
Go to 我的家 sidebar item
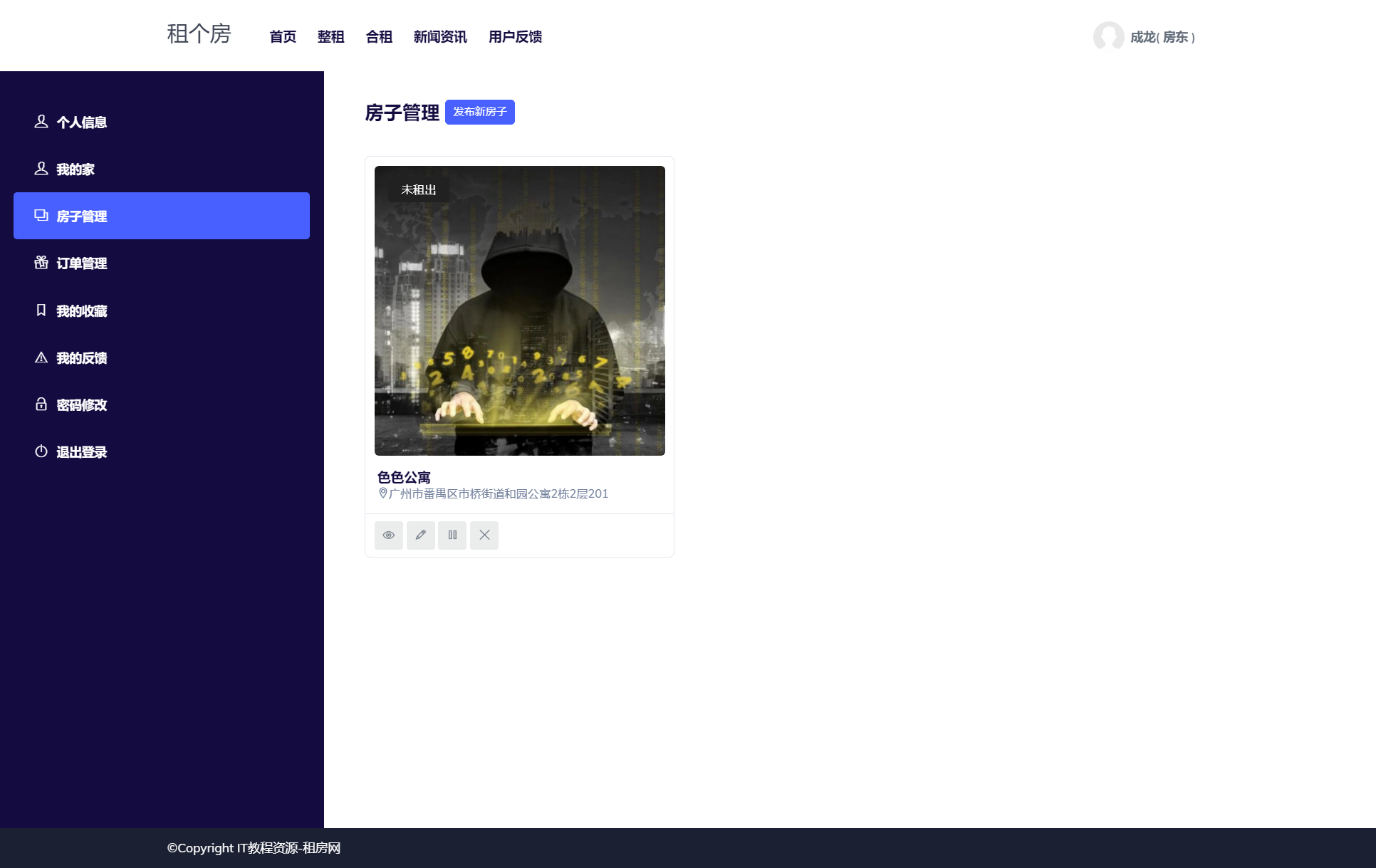pyautogui.click(x=75, y=169)
